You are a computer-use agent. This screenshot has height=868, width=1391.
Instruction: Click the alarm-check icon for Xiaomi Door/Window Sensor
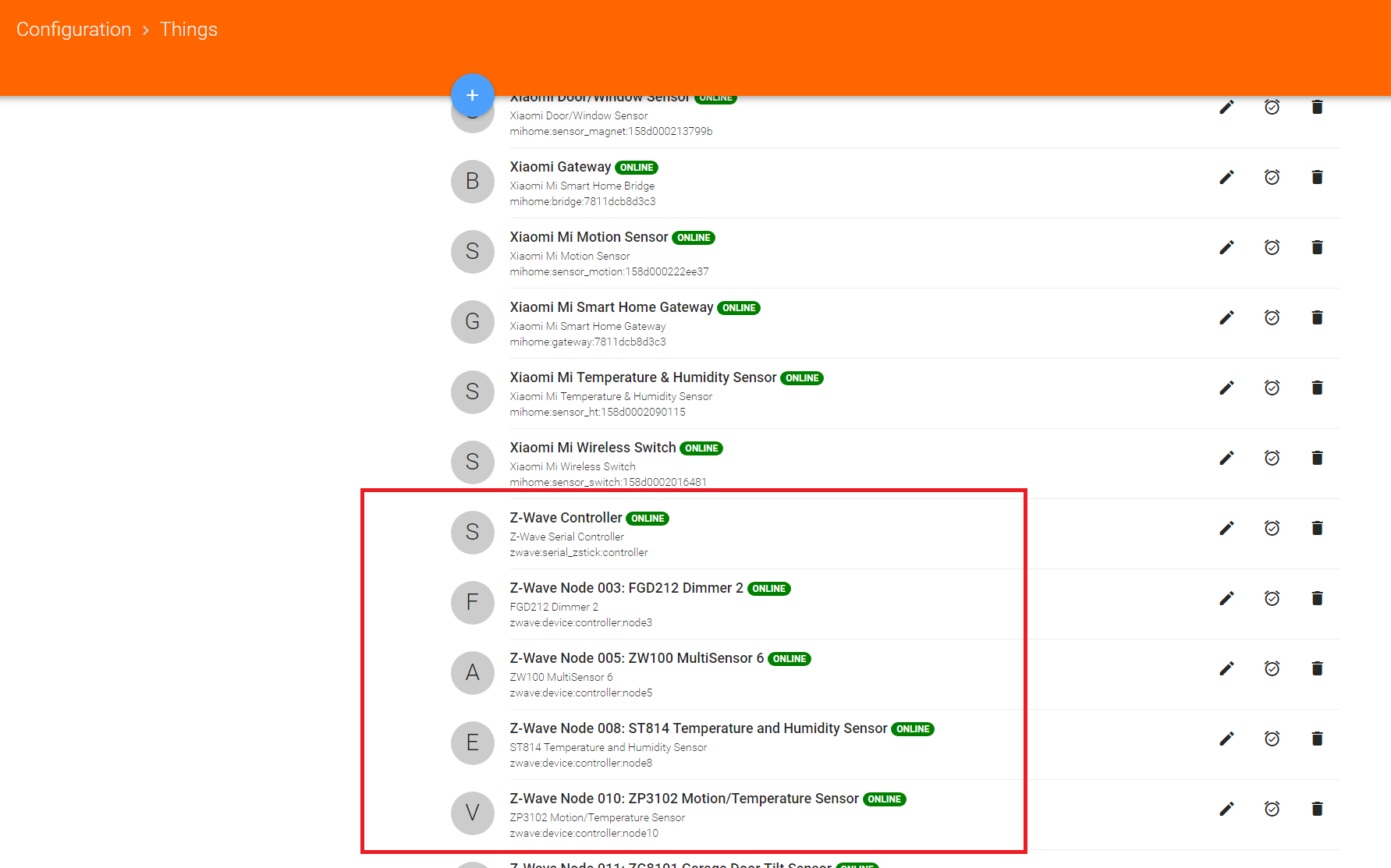coord(1272,107)
